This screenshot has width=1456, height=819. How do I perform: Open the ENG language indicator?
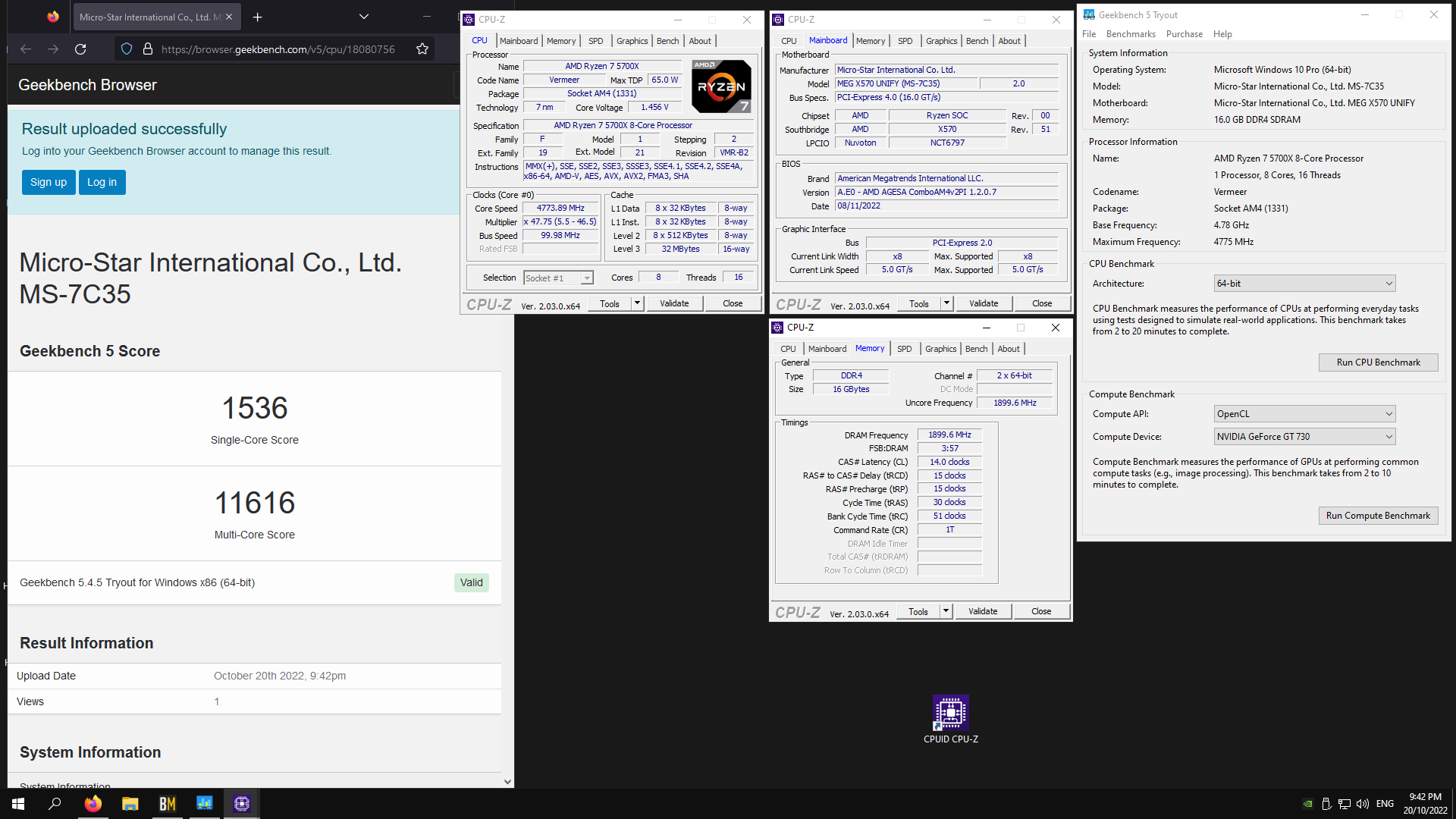[x=1385, y=804]
